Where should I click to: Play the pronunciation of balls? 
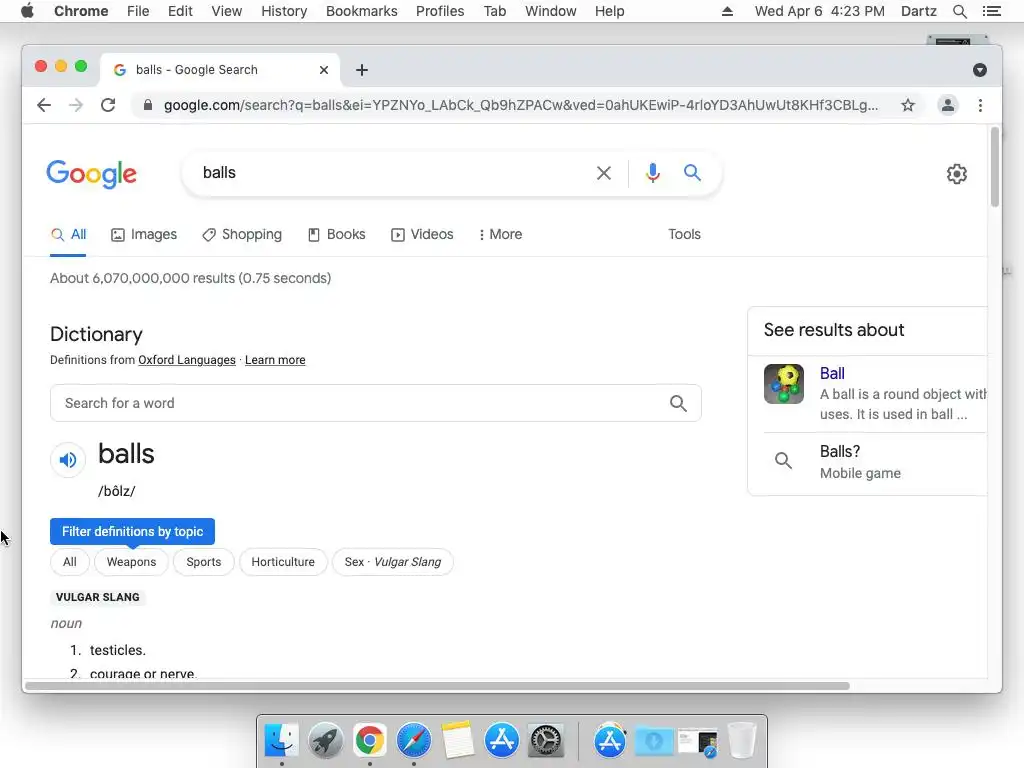coord(68,460)
